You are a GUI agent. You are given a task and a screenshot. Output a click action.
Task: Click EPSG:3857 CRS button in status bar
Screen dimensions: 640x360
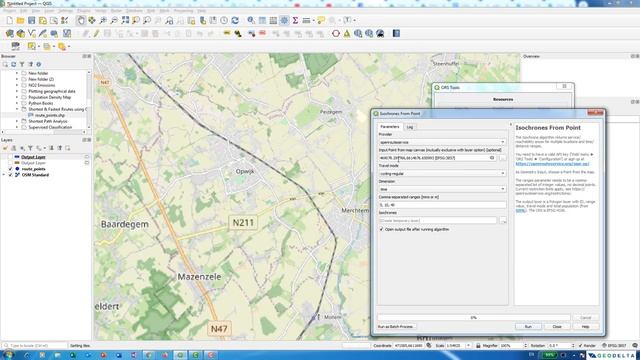pos(614,346)
